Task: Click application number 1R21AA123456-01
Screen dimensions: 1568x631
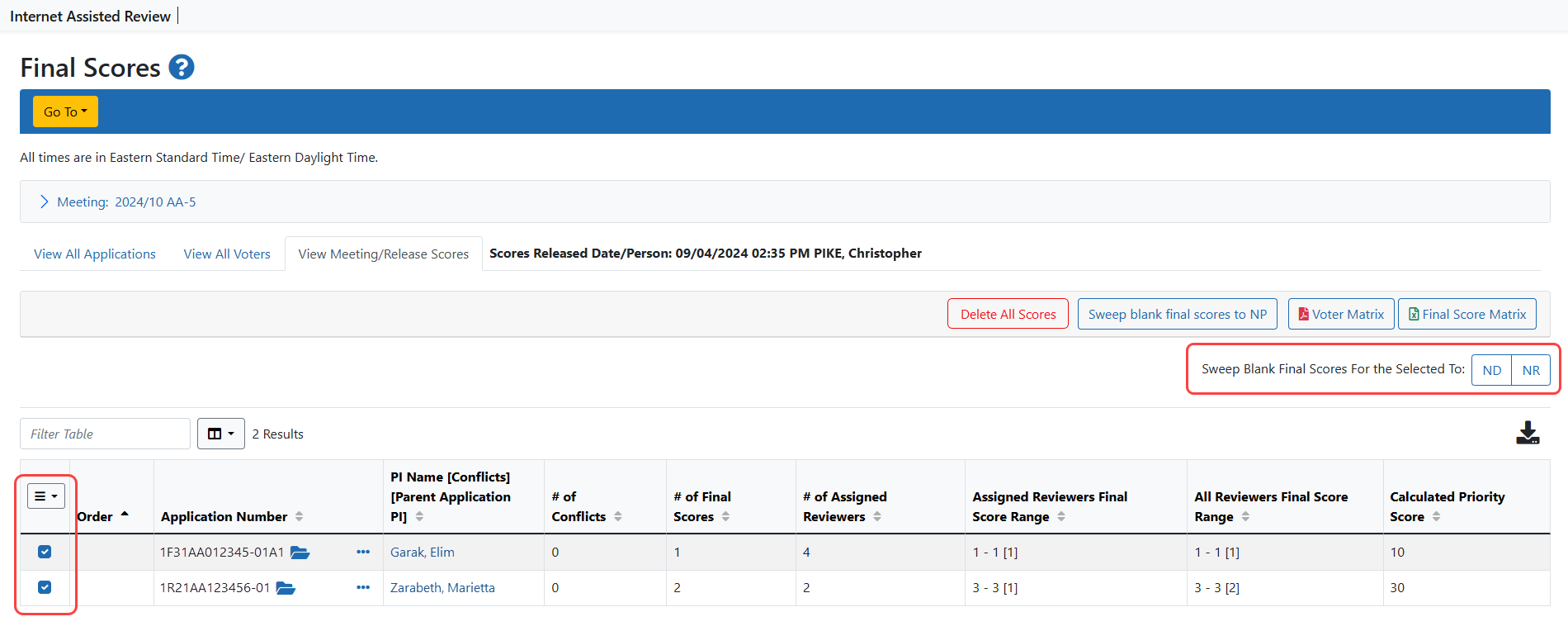Action: pos(215,587)
